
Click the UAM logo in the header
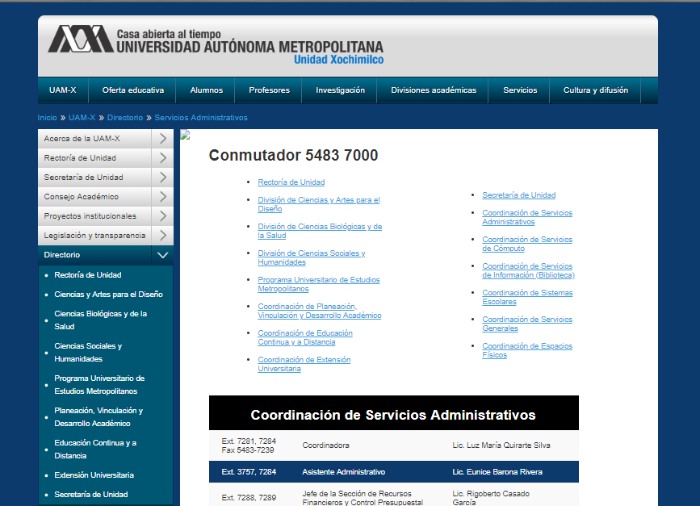[x=81, y=39]
